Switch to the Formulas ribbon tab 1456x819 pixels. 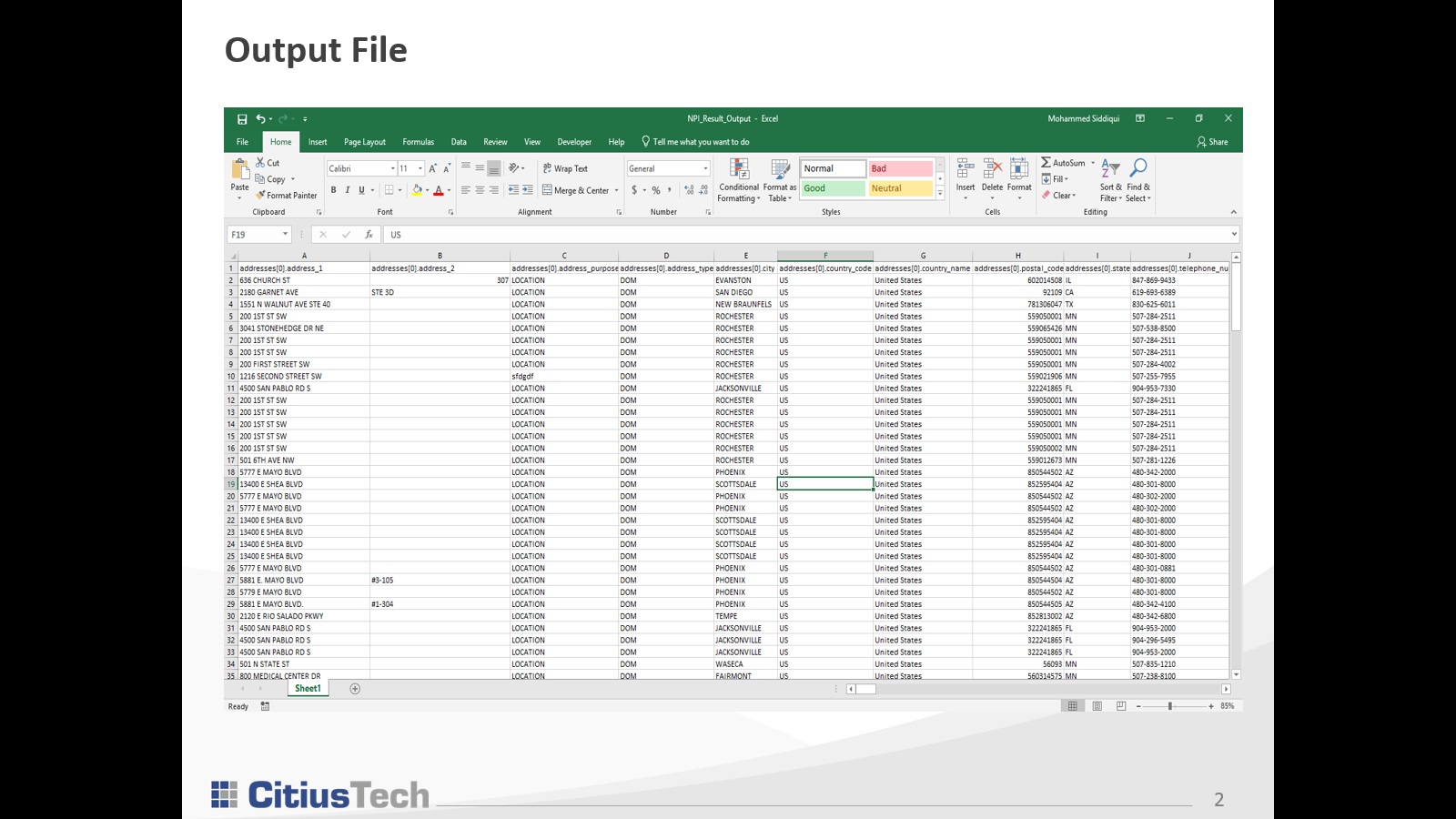point(418,142)
